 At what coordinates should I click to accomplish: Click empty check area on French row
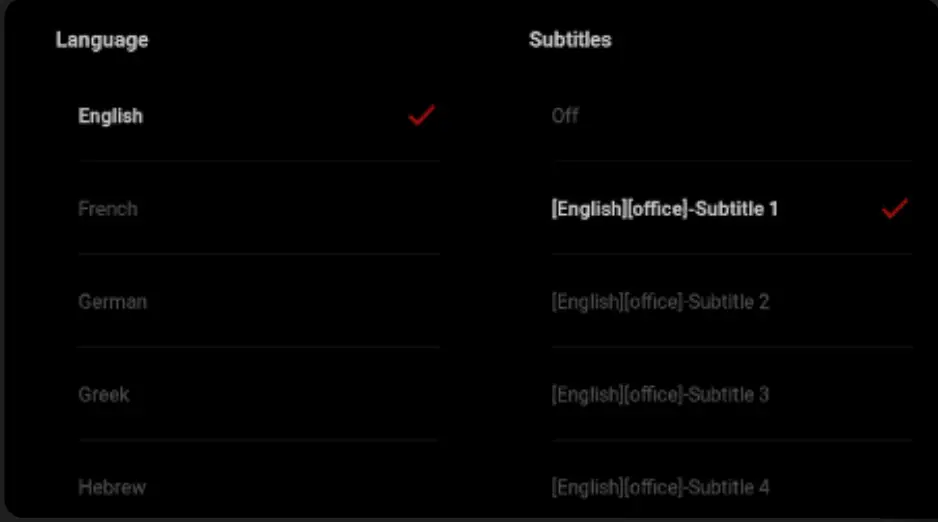pyautogui.click(x=422, y=209)
